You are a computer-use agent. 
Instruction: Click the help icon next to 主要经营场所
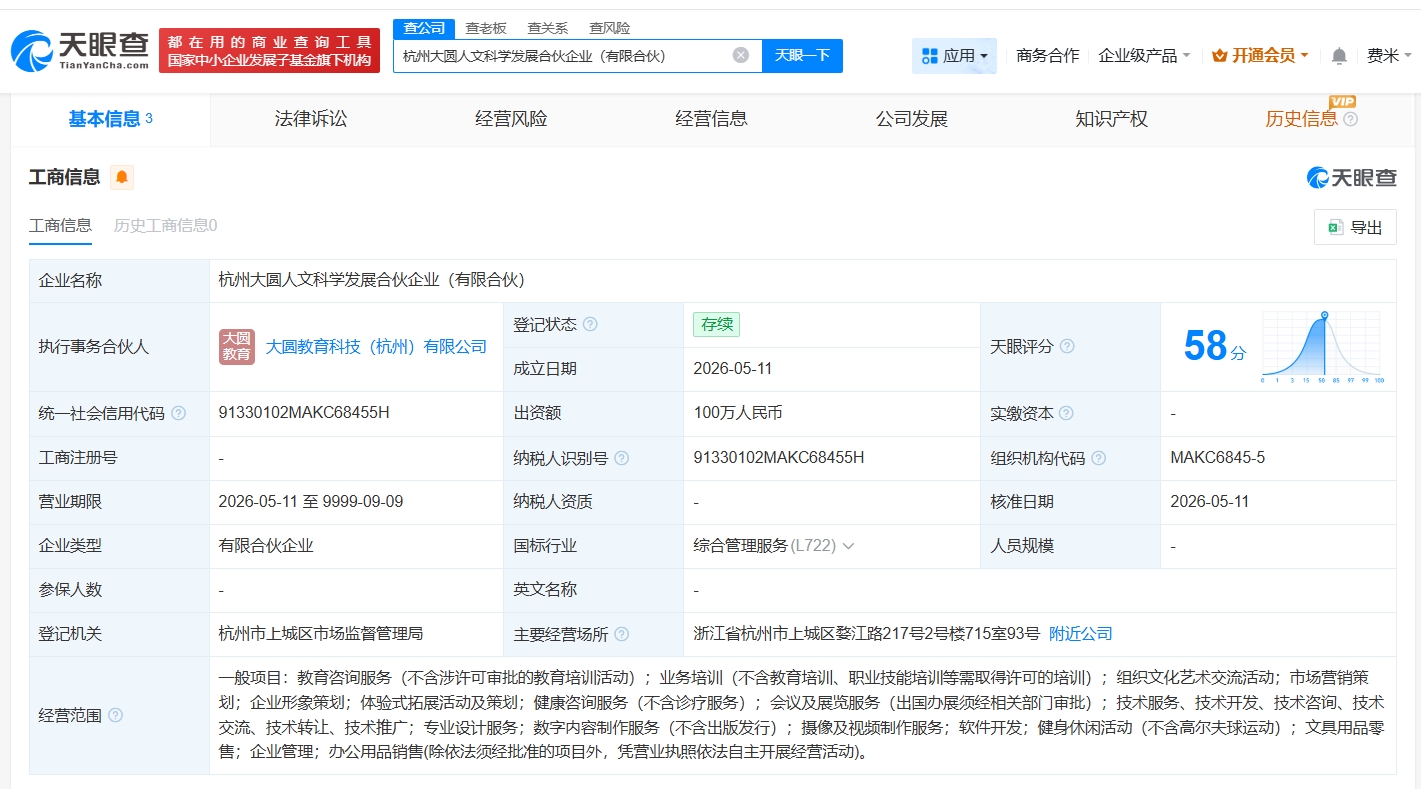[x=622, y=634]
